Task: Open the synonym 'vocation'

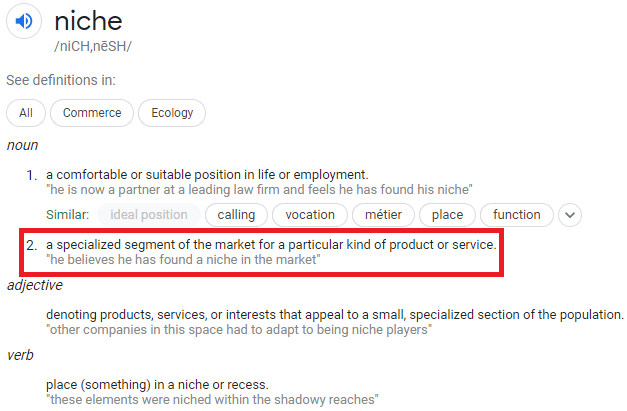Action: (x=310, y=215)
